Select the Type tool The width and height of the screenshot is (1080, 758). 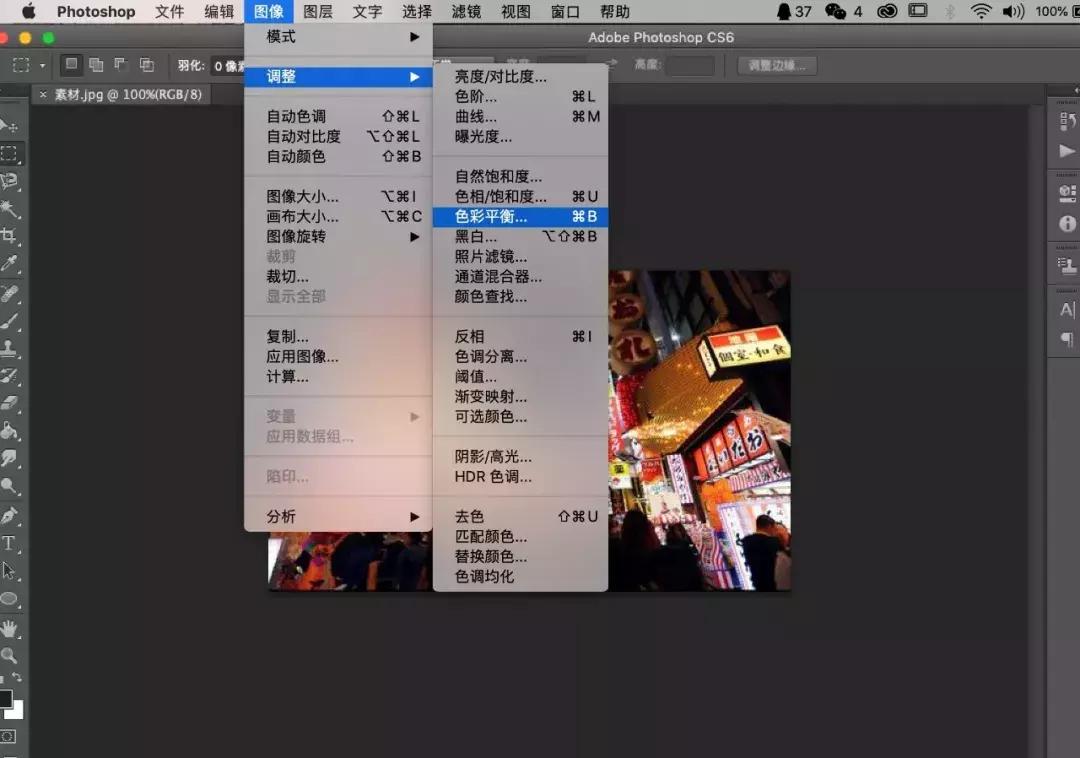[12, 544]
